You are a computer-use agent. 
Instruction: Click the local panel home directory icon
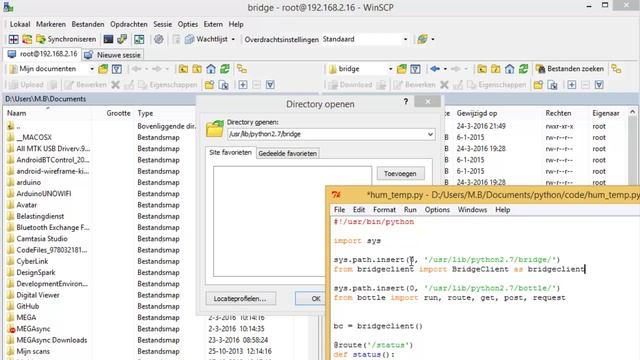211,69
